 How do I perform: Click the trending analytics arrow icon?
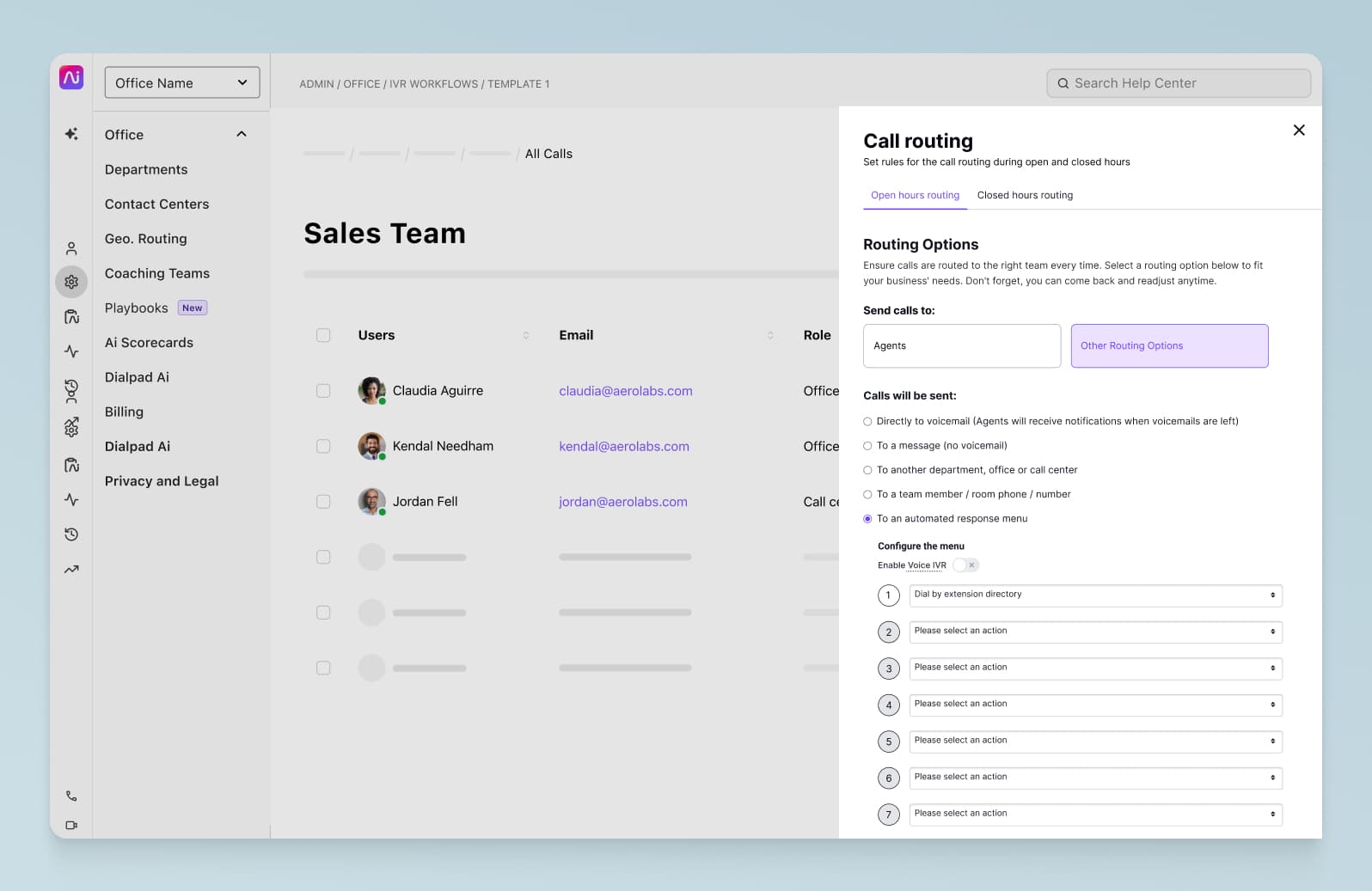tap(71, 569)
